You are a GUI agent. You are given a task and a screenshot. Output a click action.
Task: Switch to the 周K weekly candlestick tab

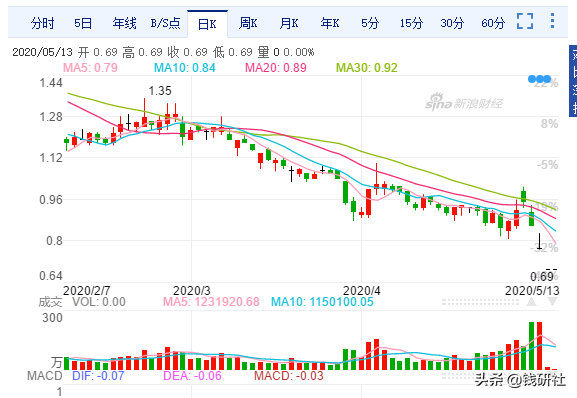point(248,24)
